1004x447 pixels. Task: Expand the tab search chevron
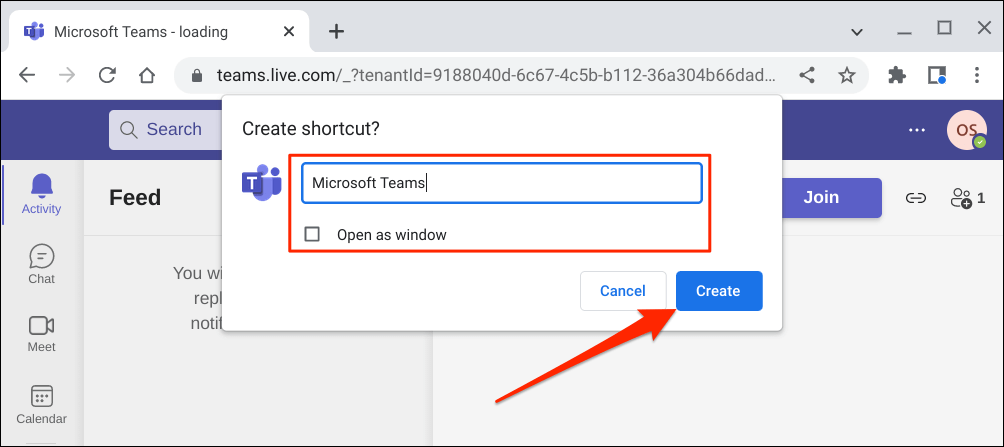click(x=856, y=31)
